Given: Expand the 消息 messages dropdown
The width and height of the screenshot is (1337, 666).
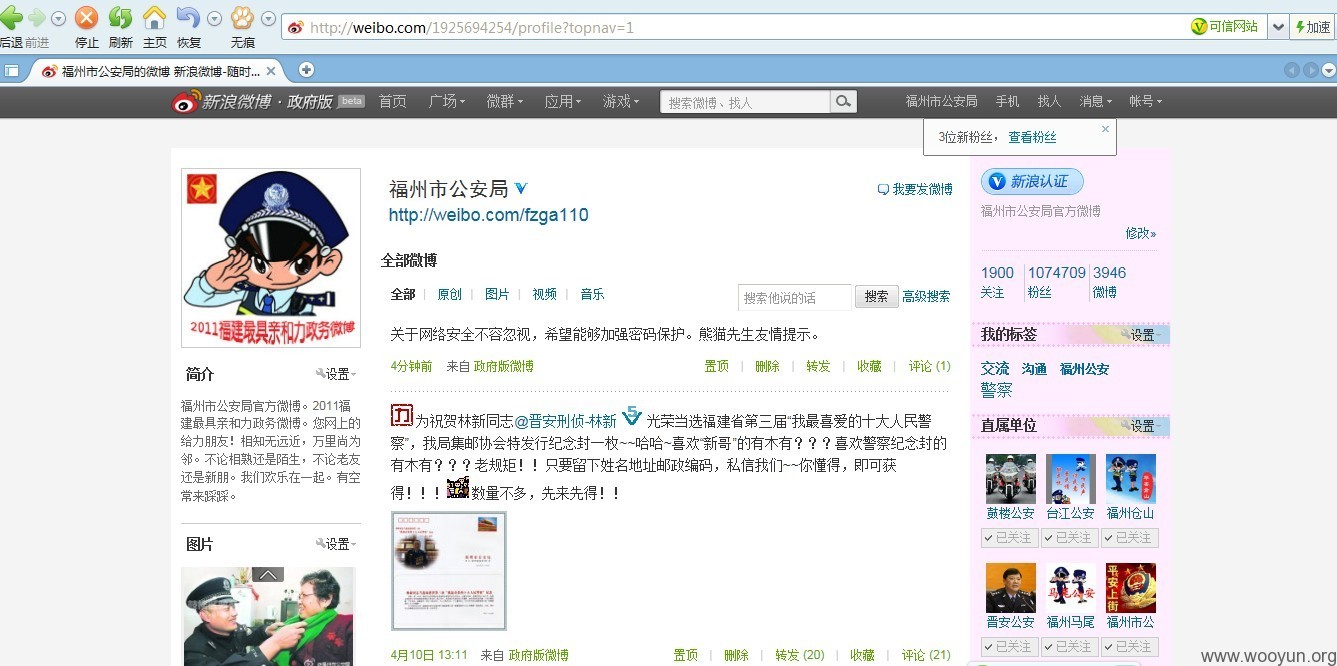Looking at the screenshot, I should point(1094,101).
